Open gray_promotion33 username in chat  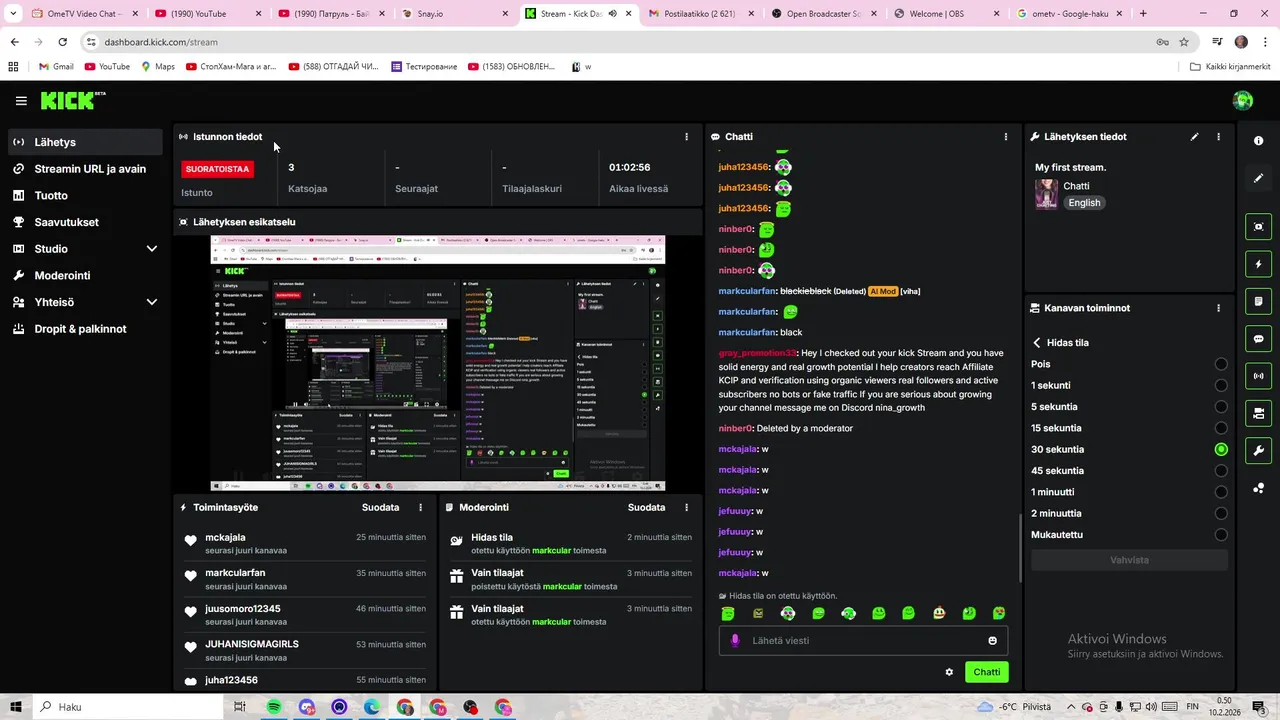coord(757,353)
